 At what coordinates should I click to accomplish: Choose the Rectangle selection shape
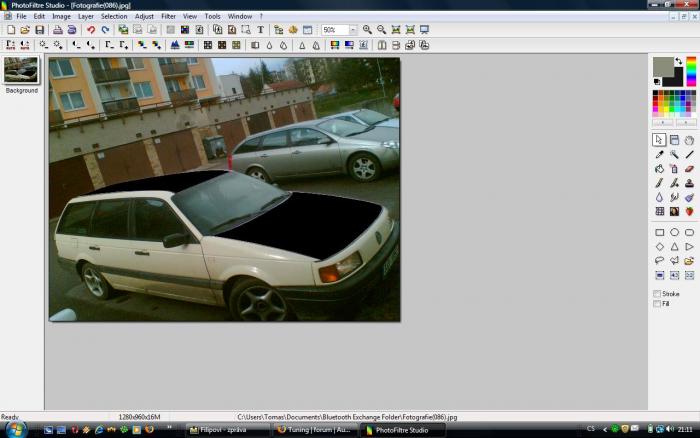659,232
